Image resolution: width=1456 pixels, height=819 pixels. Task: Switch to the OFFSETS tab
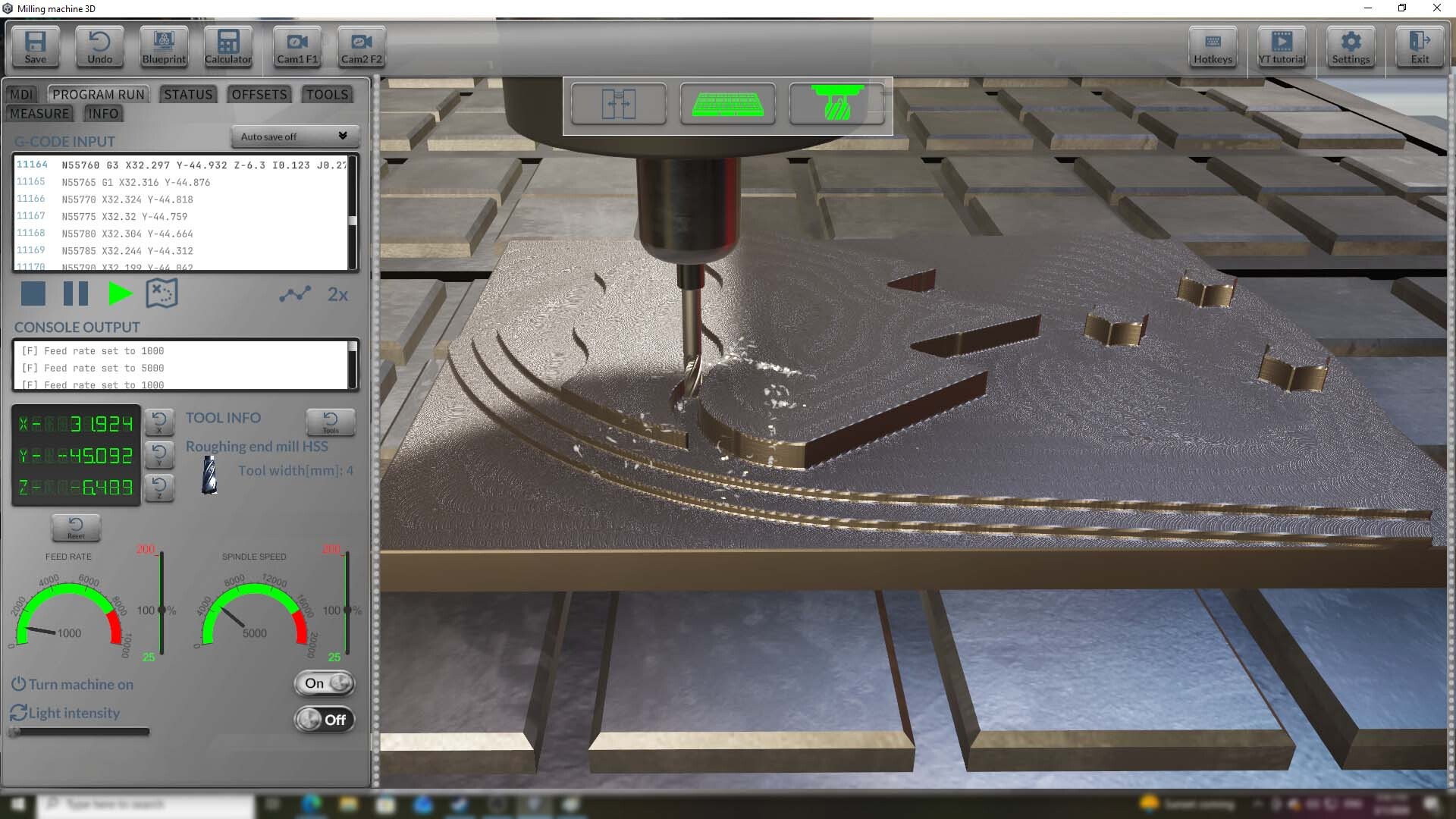pos(259,94)
